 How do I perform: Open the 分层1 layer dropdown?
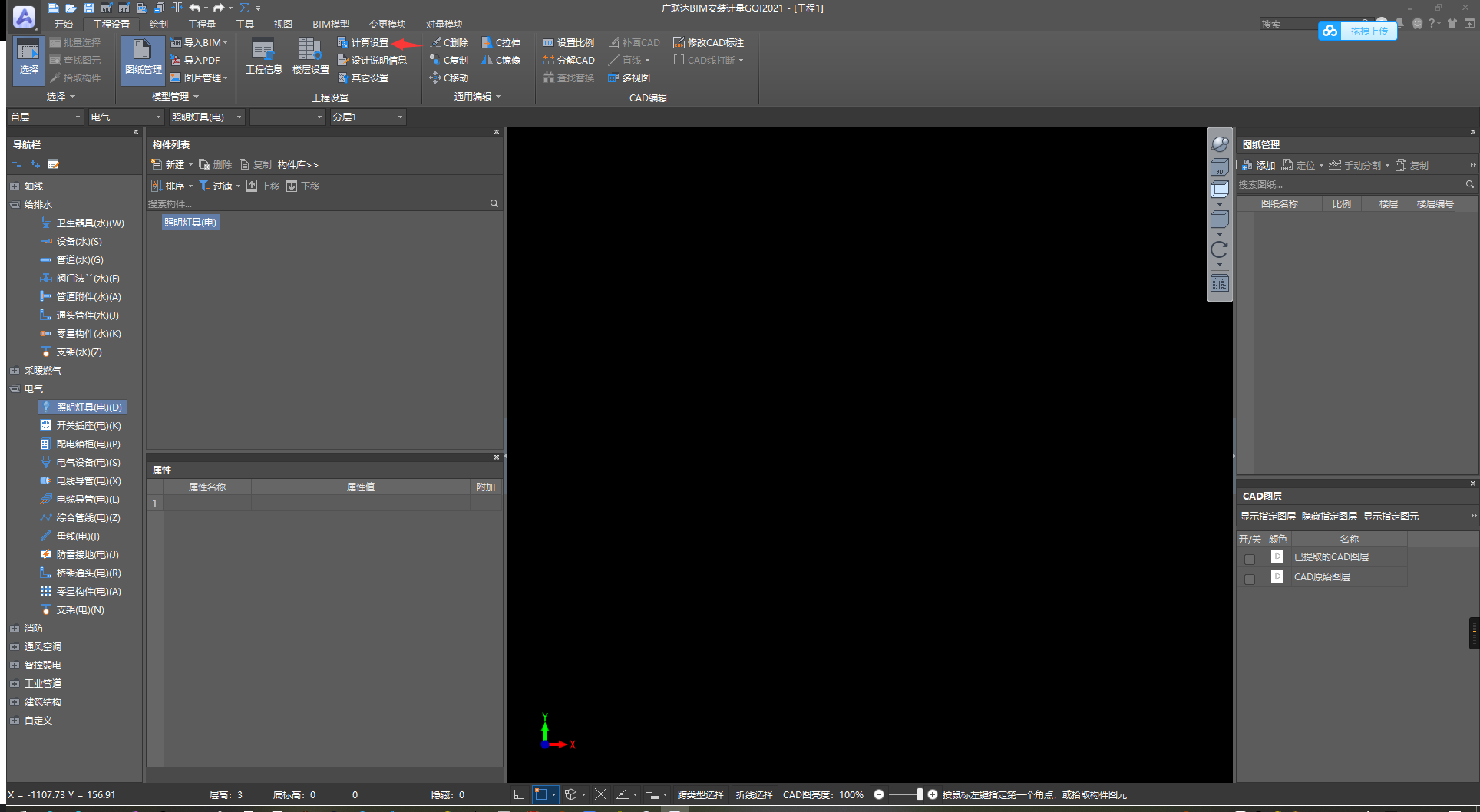(368, 117)
